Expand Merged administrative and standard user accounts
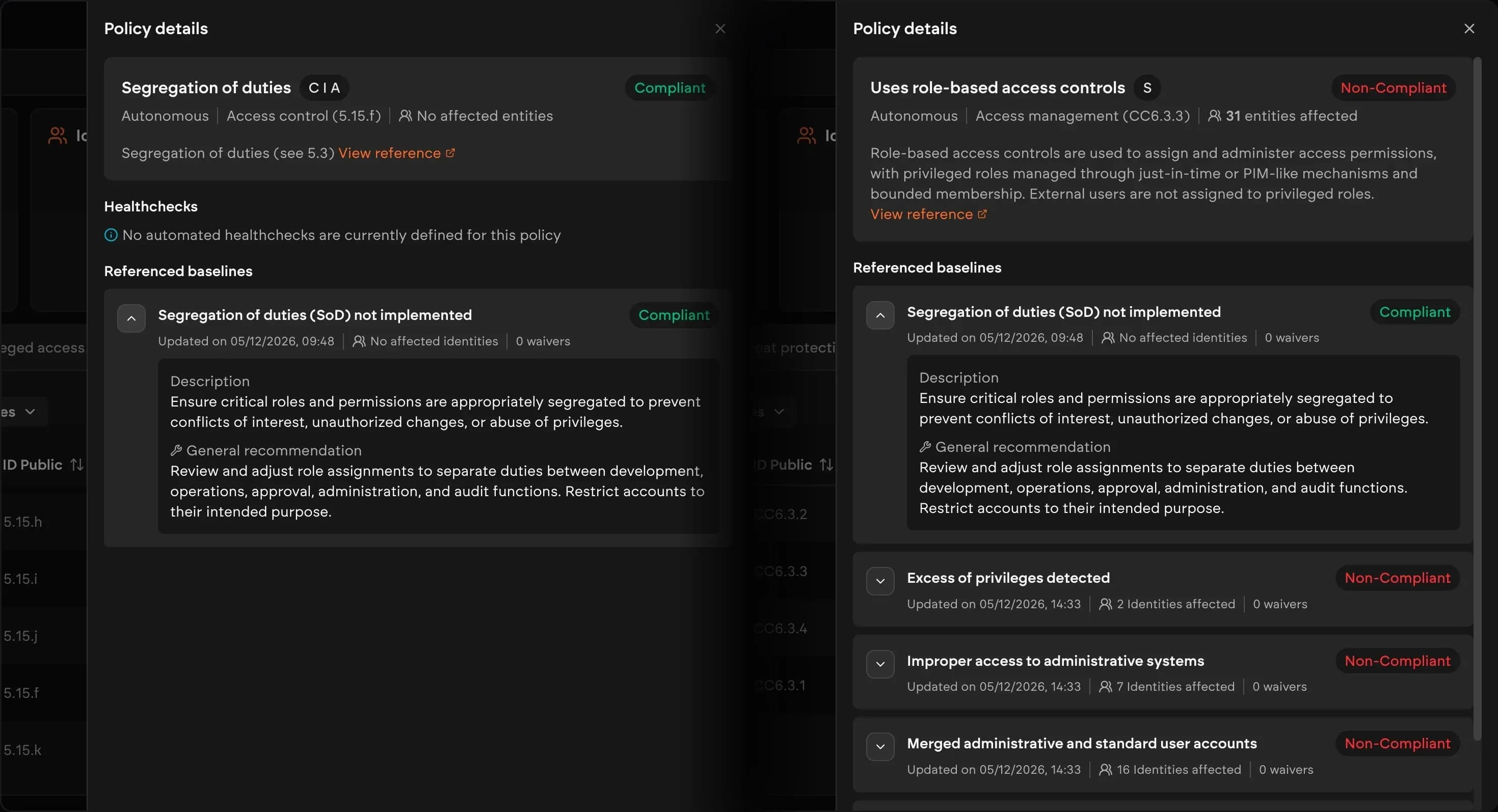 pyautogui.click(x=880, y=746)
